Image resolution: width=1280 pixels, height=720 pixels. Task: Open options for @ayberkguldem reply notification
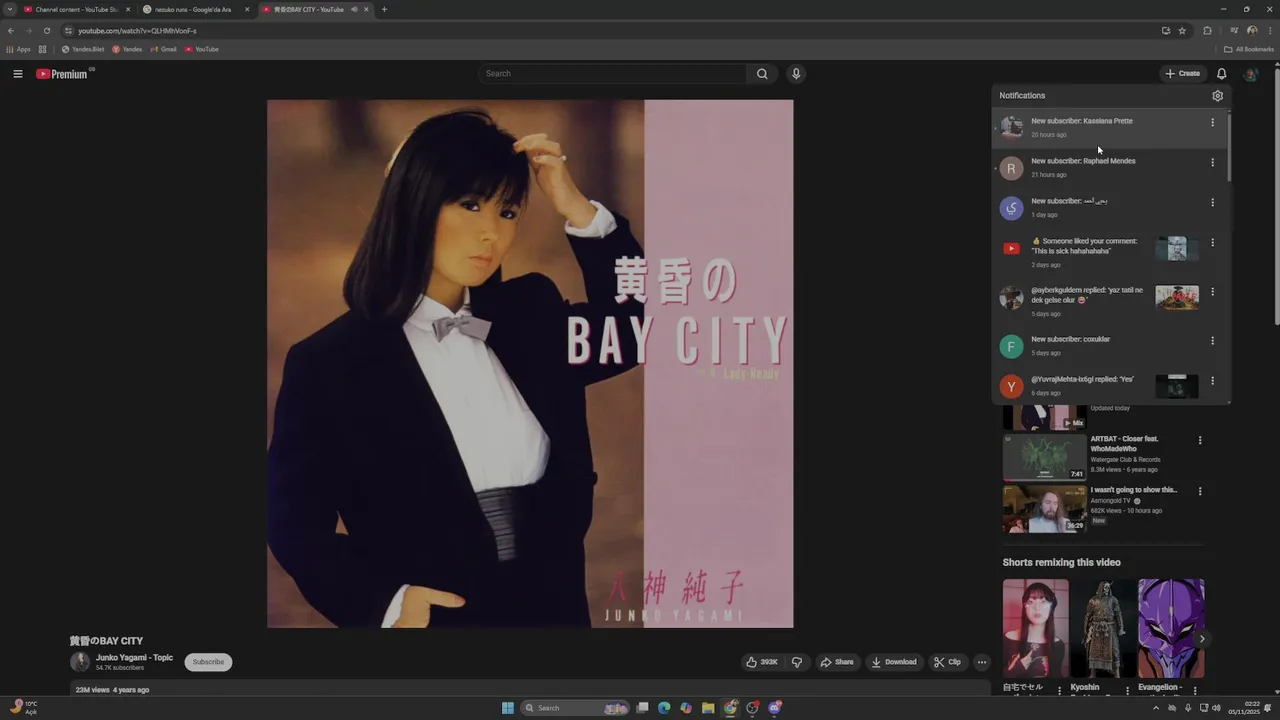point(1212,292)
